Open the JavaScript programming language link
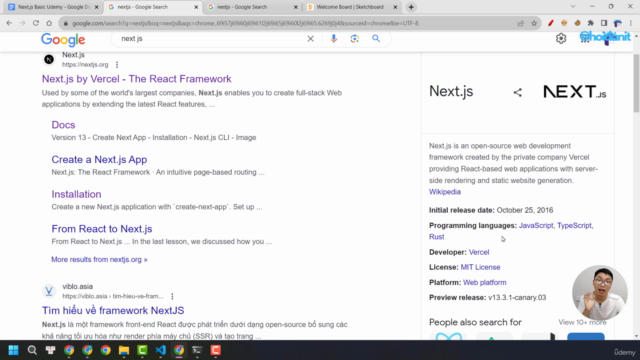Viewport: 640px width, 360px height. 536,225
